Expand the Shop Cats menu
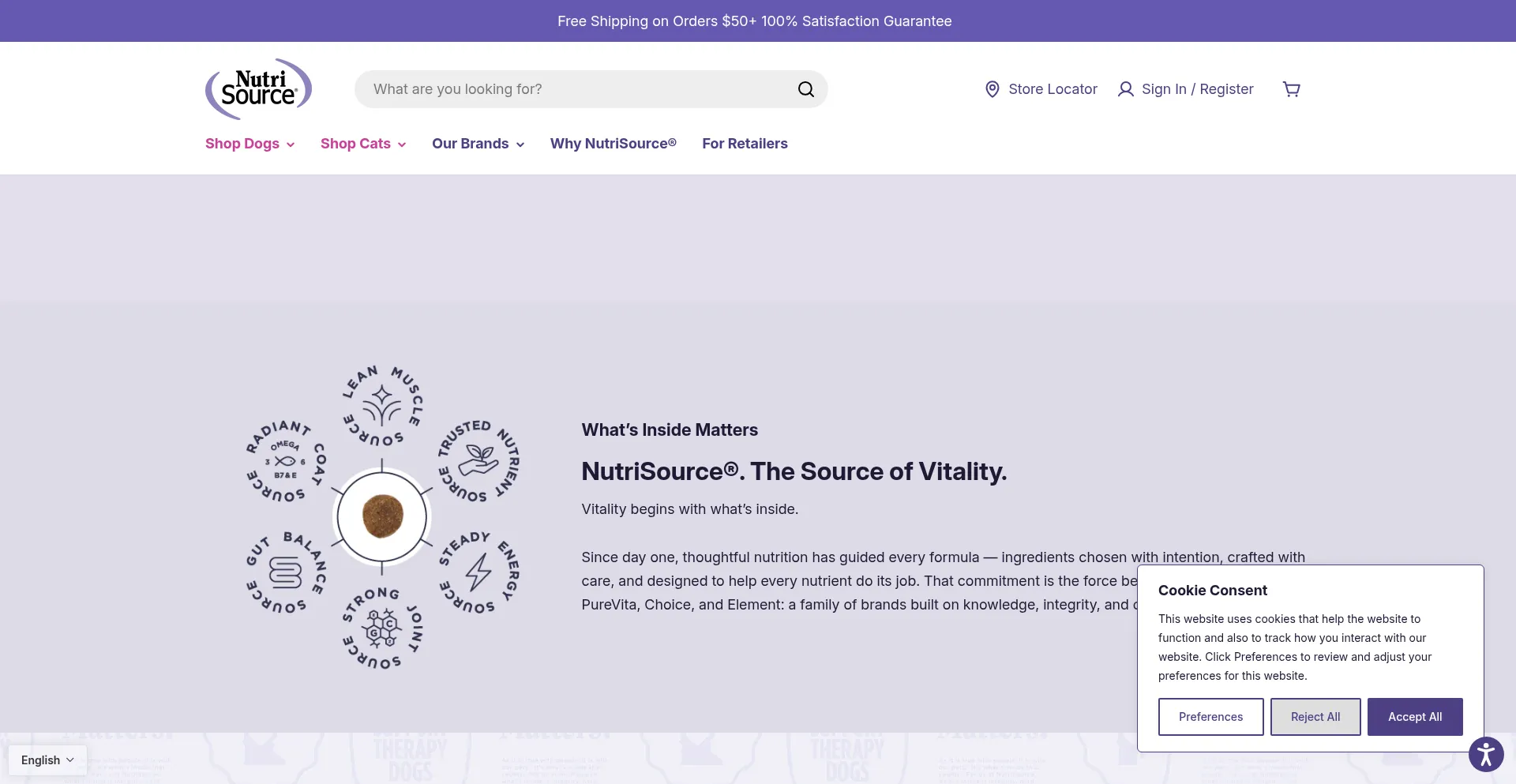 pos(363,144)
